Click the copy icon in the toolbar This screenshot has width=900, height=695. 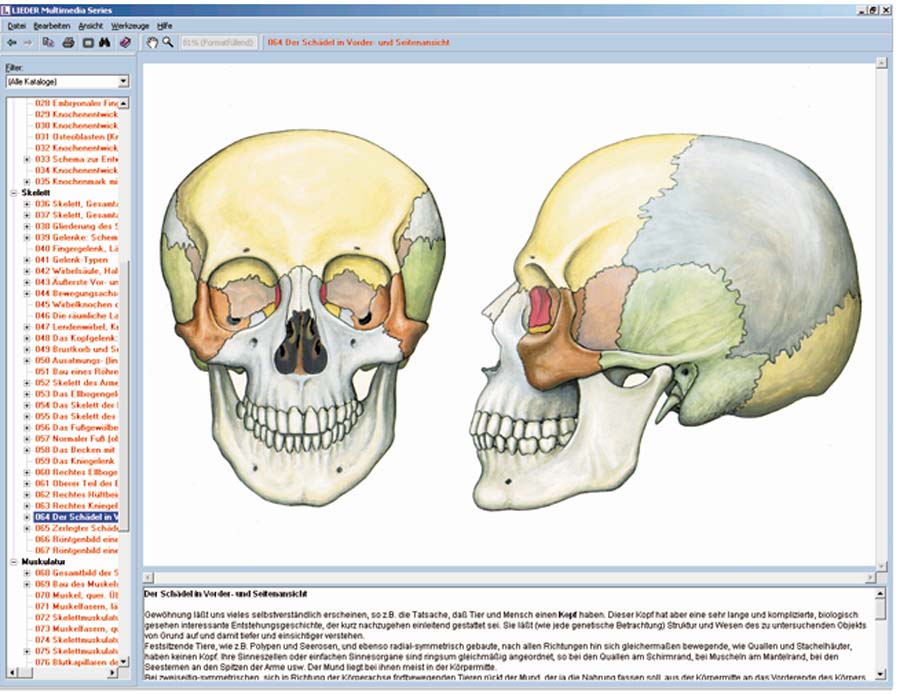pyautogui.click(x=50, y=43)
